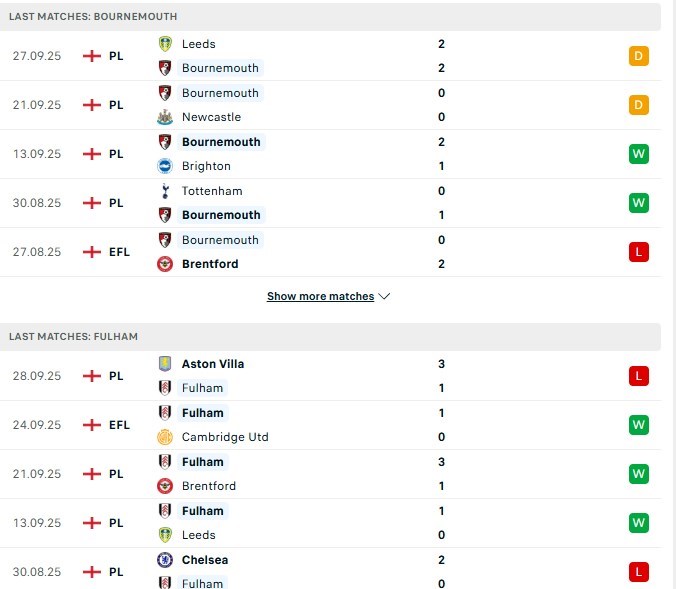Click the England flag beside 13.09.25 Bournemouth match

(92, 154)
